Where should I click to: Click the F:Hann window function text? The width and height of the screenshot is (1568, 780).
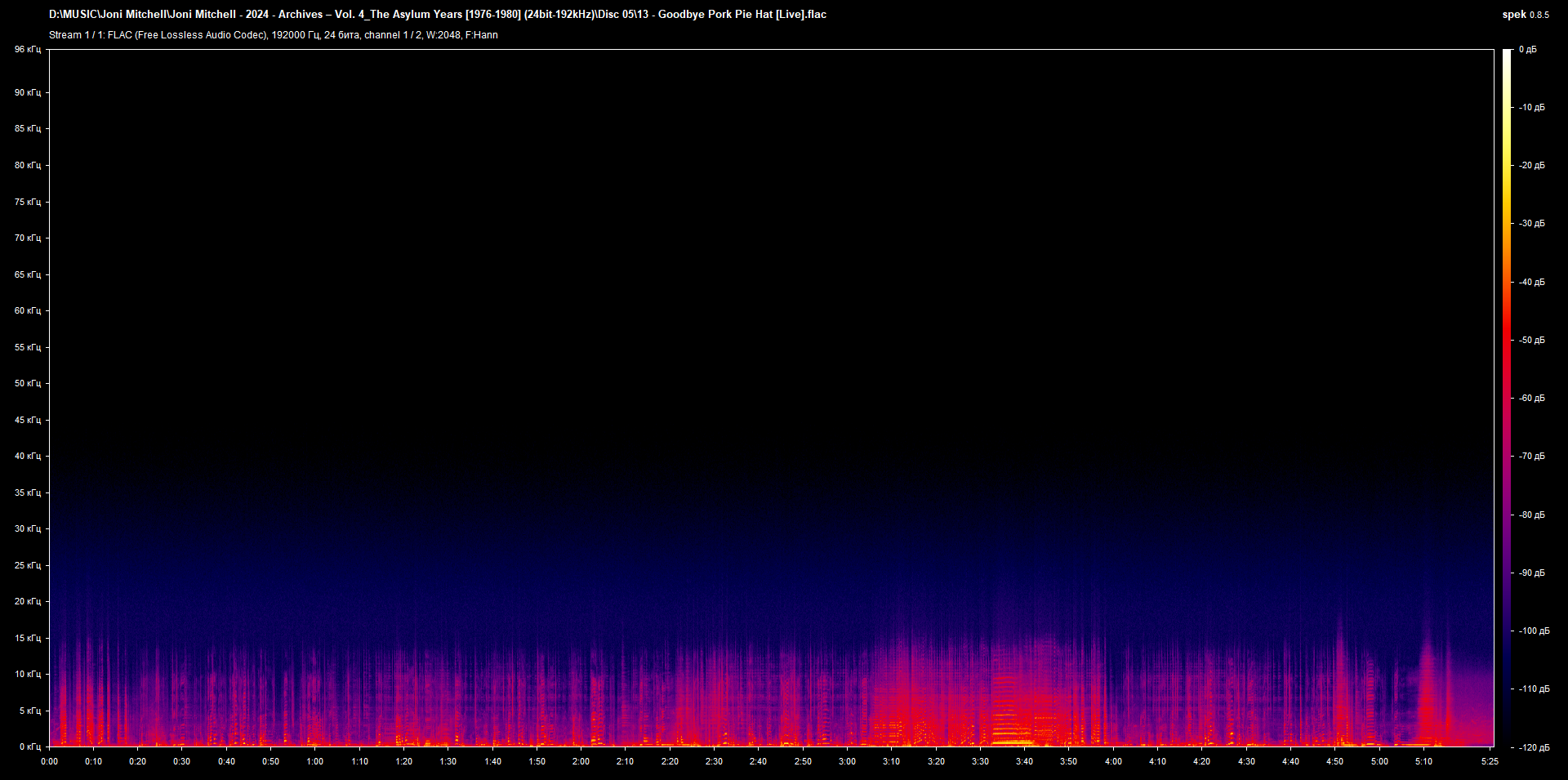[x=482, y=35]
